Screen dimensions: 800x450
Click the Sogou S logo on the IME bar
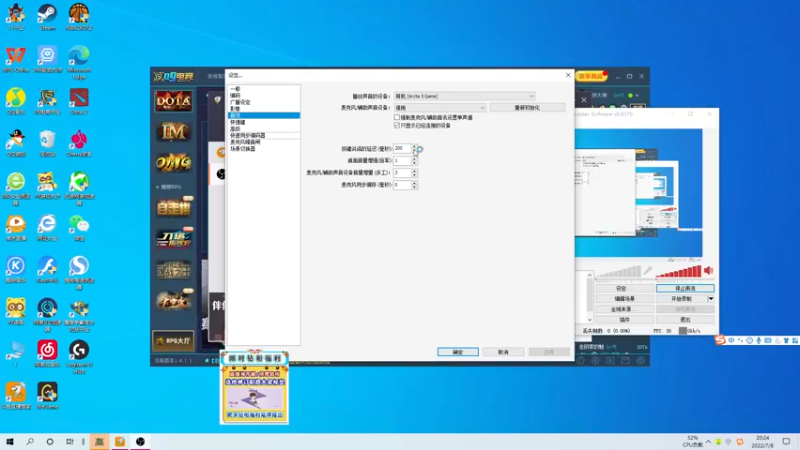720,340
